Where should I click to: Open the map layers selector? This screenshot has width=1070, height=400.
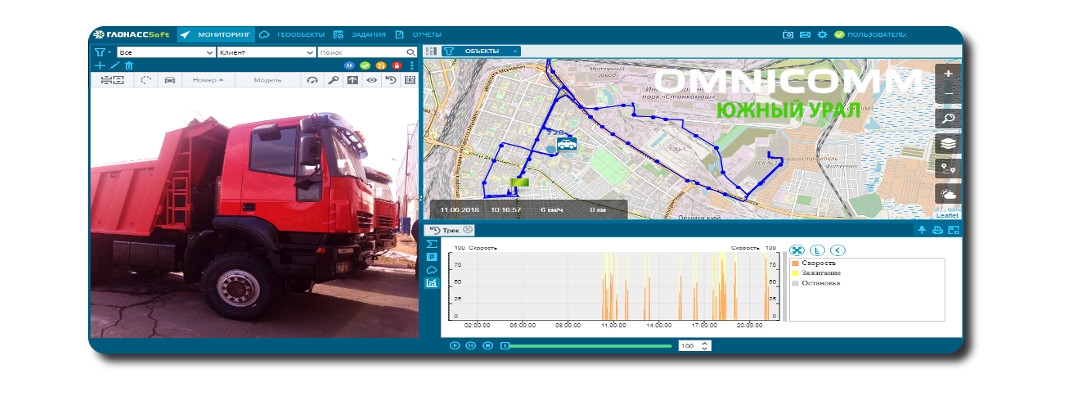click(x=948, y=144)
